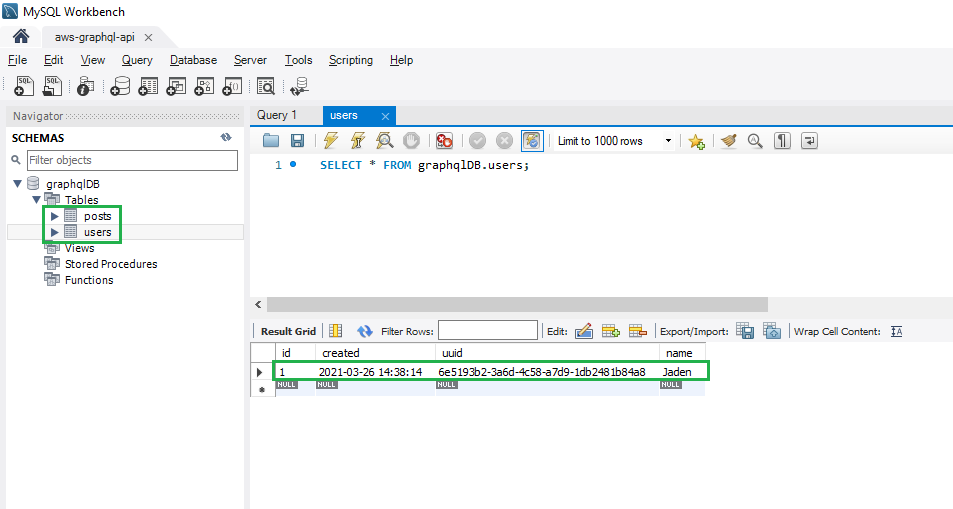Create a new SQL tab icon
The width and height of the screenshot is (953, 509).
click(24, 86)
